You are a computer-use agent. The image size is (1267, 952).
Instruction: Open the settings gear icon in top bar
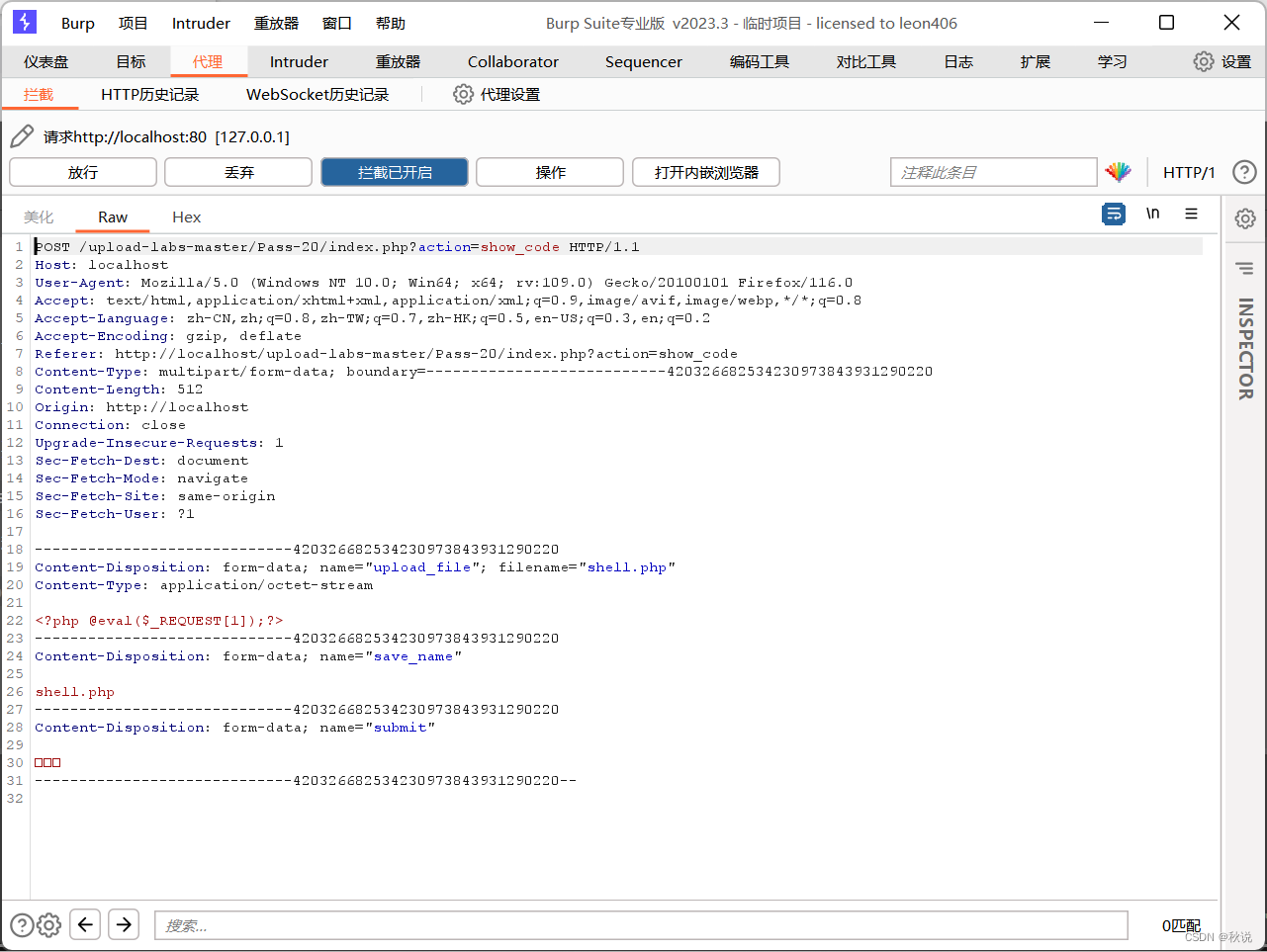point(1203,61)
